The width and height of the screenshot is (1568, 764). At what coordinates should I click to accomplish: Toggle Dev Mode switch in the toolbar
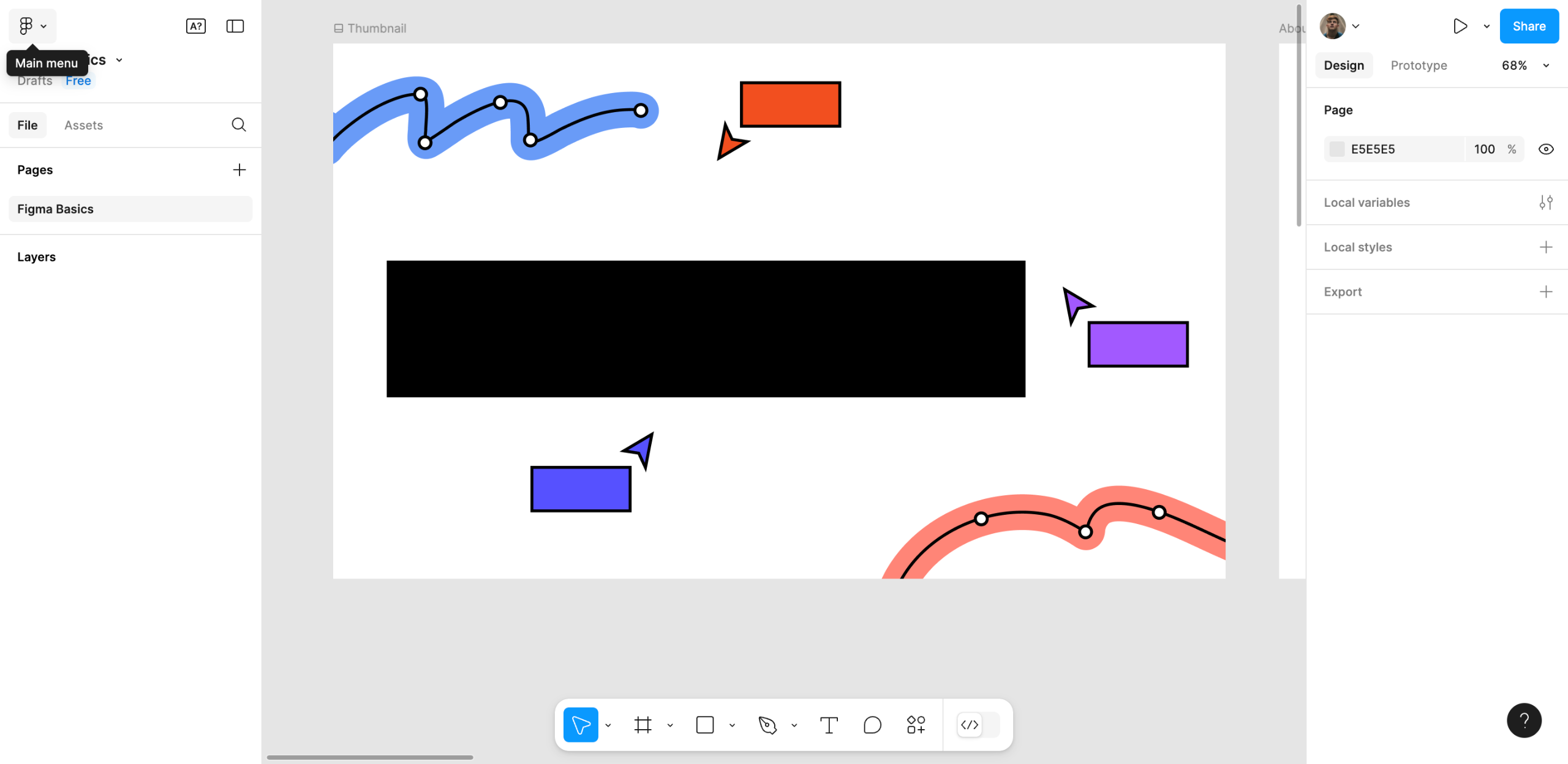coord(978,725)
